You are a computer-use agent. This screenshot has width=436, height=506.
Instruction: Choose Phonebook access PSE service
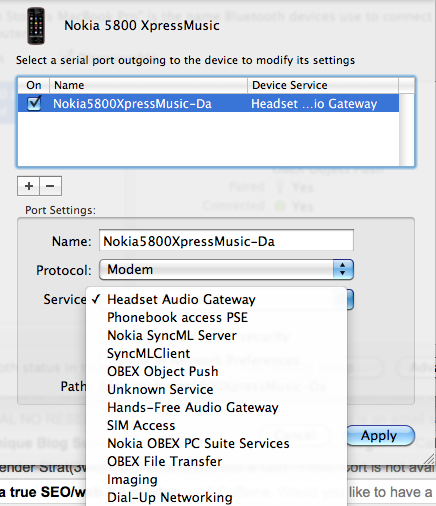coord(216,317)
